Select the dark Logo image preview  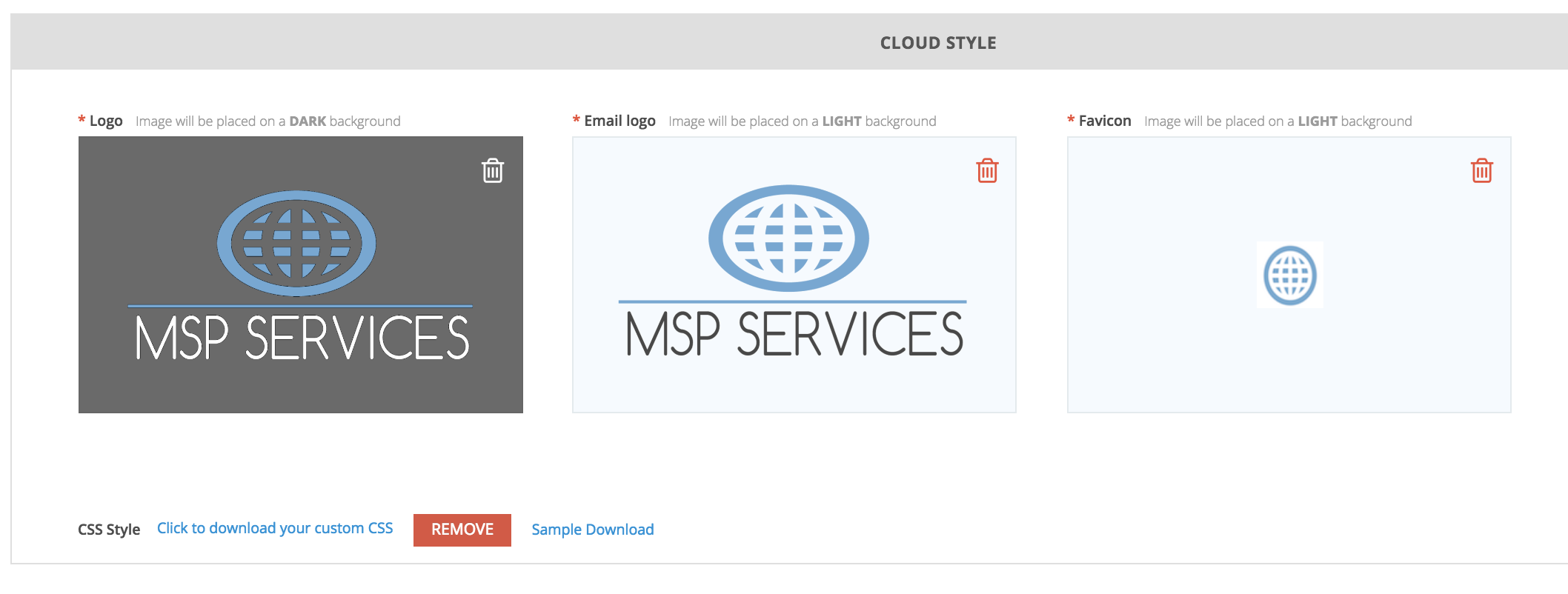point(301,275)
